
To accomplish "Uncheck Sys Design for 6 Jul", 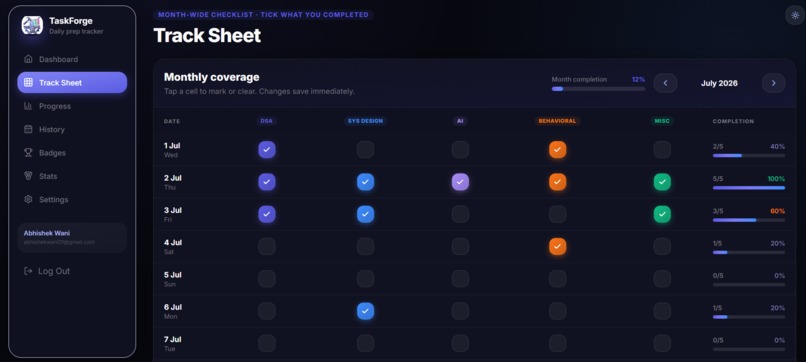I will coord(365,311).
